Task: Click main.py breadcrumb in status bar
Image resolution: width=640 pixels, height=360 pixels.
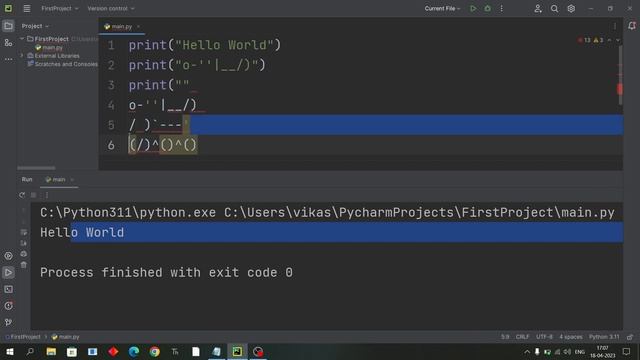Action: (x=65, y=337)
